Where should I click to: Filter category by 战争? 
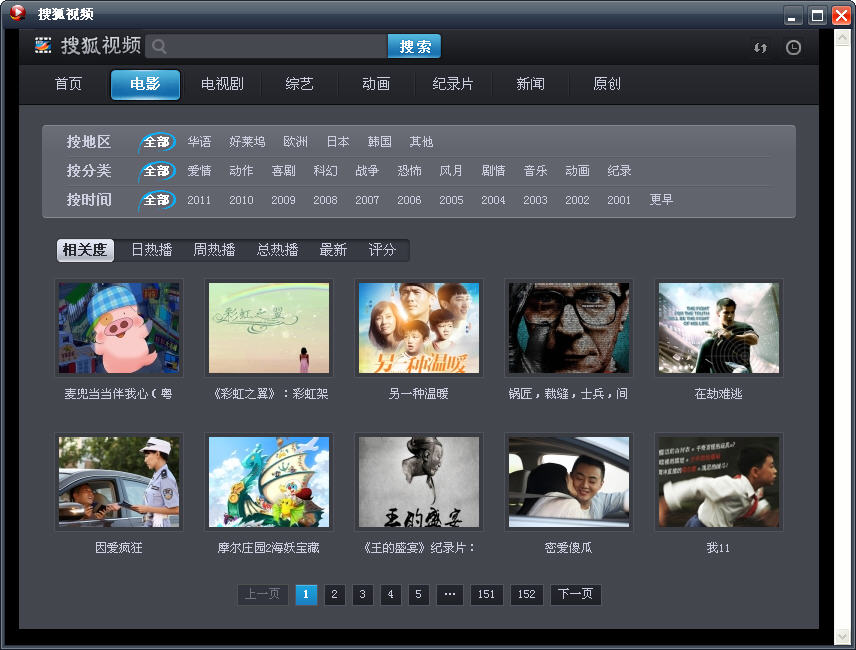(x=367, y=171)
